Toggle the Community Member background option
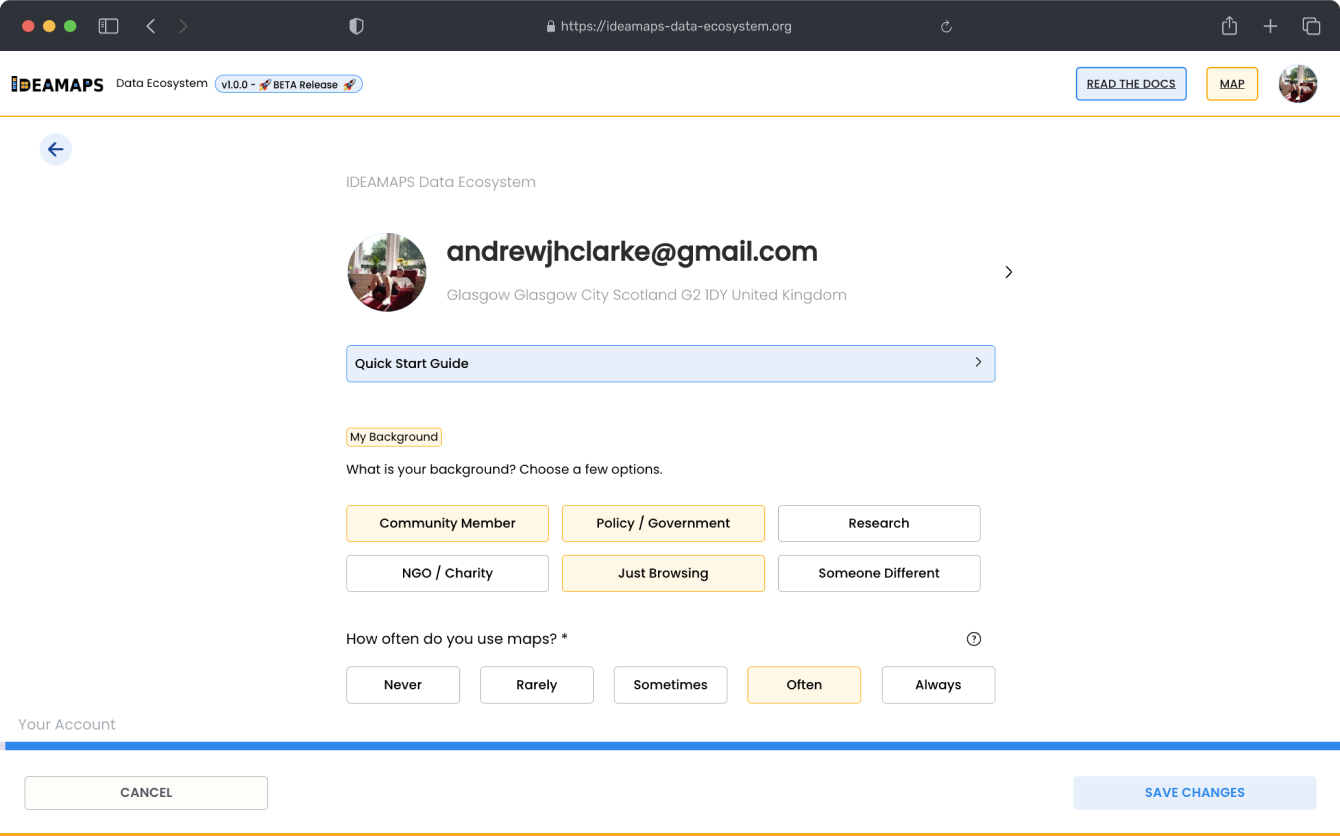 coord(447,523)
